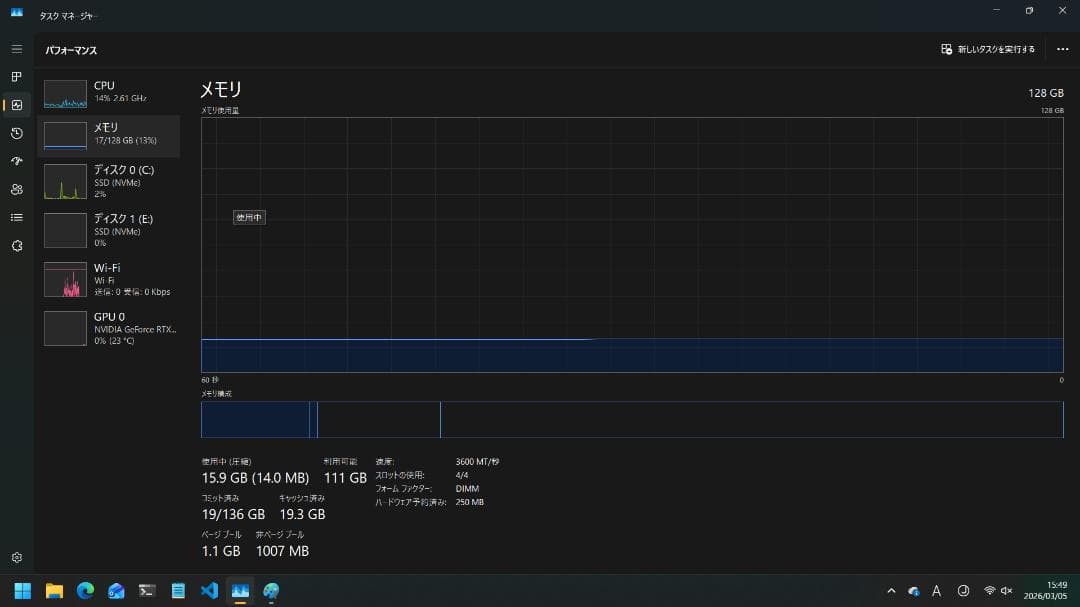Open the Services page icon
Viewport: 1080px width, 607px height.
coord(16,245)
